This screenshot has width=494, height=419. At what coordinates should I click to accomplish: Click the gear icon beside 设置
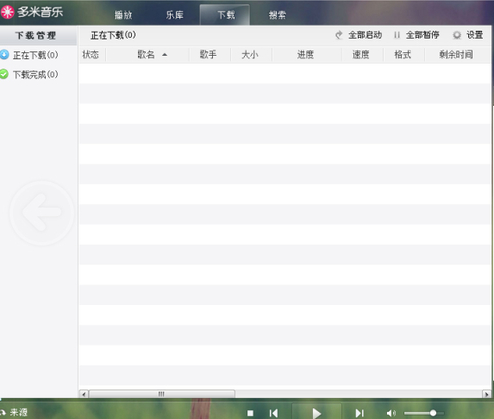point(457,35)
